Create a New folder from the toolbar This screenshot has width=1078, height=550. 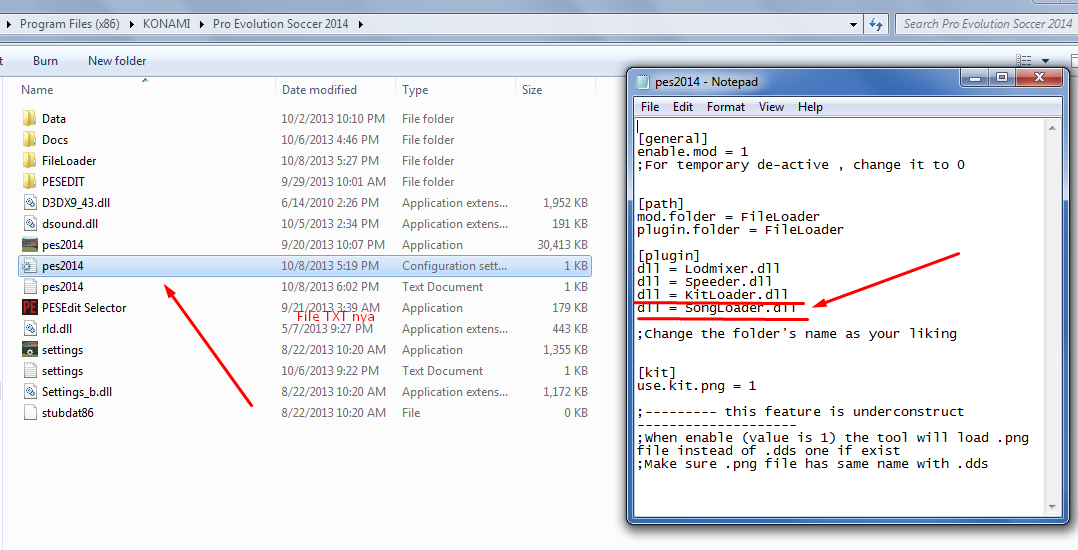coord(117,60)
